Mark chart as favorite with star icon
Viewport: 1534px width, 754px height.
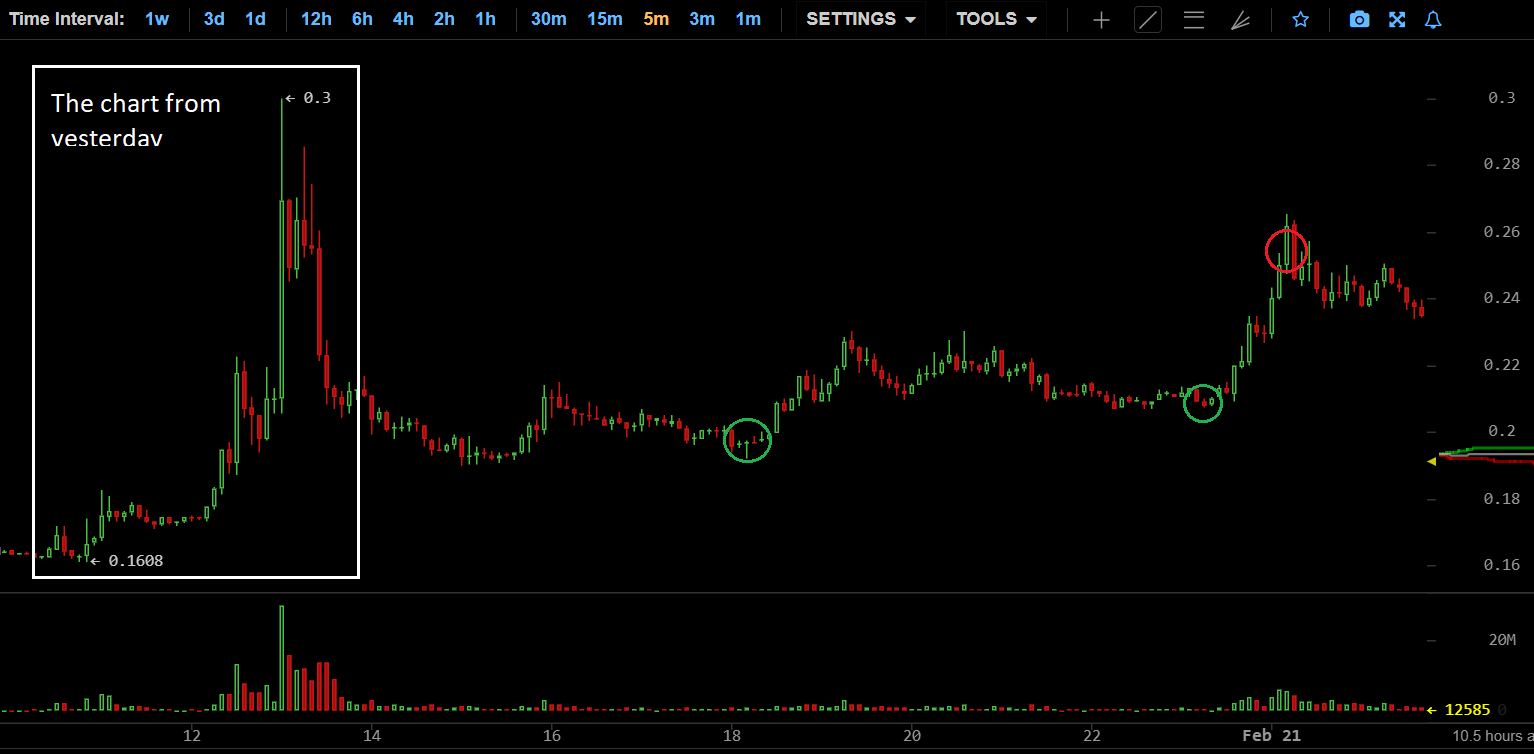click(1300, 20)
